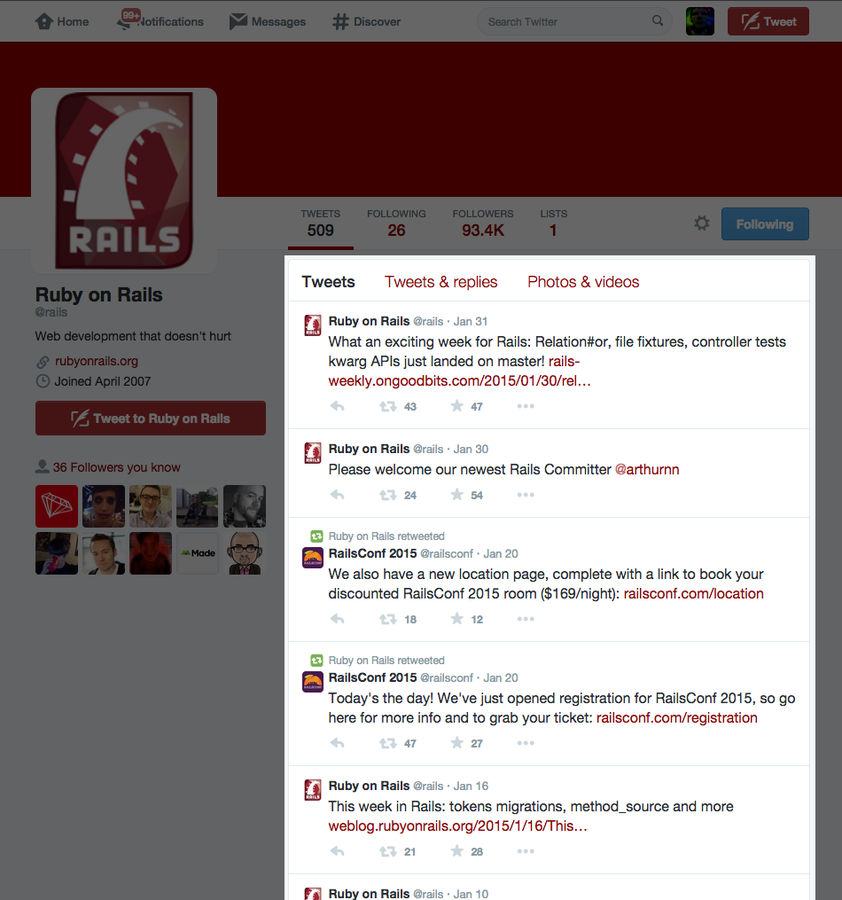Image resolution: width=842 pixels, height=900 pixels.
Task: Toggle the blue Following button
Action: [x=765, y=224]
